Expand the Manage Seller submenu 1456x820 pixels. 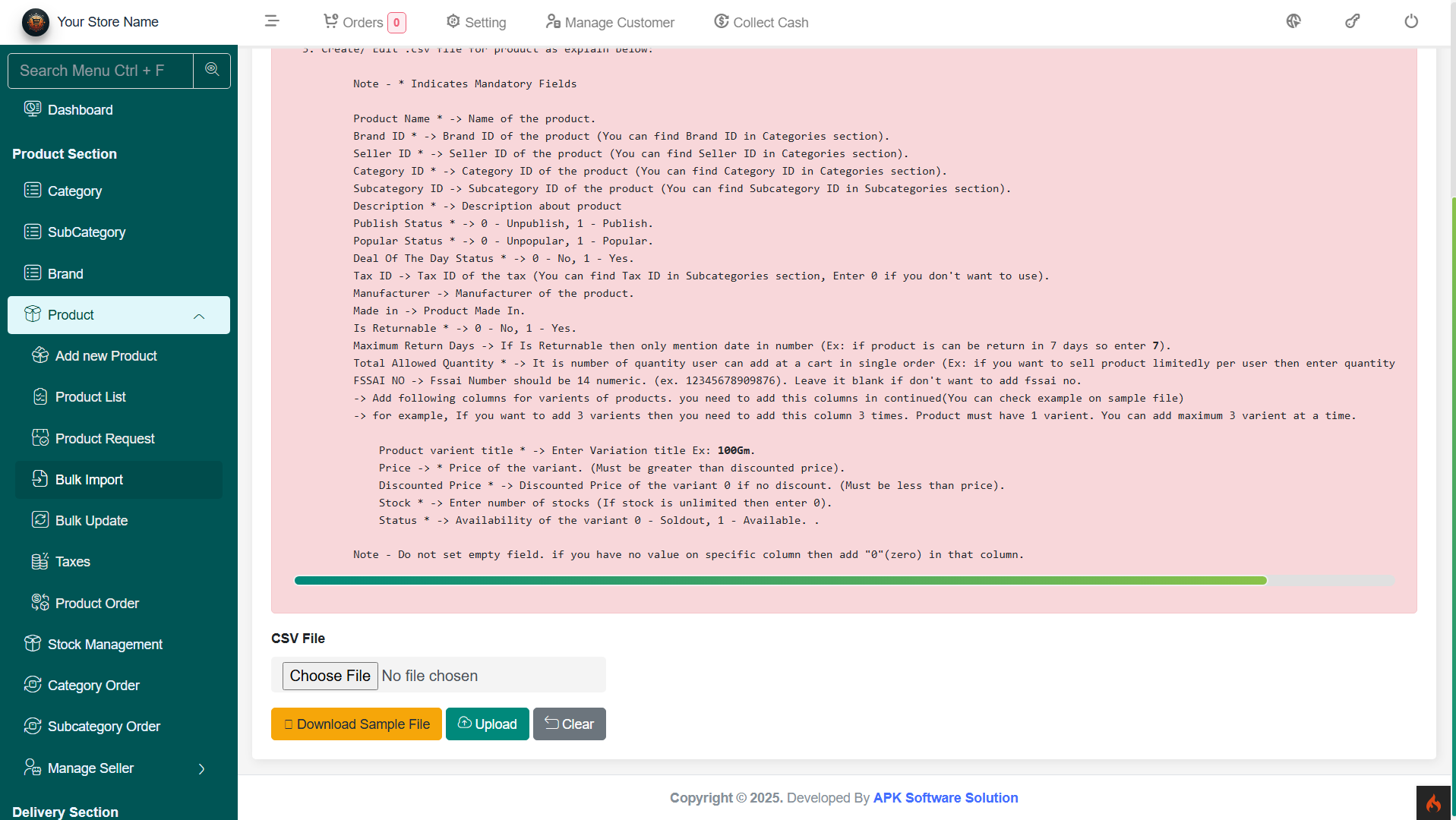[201, 768]
